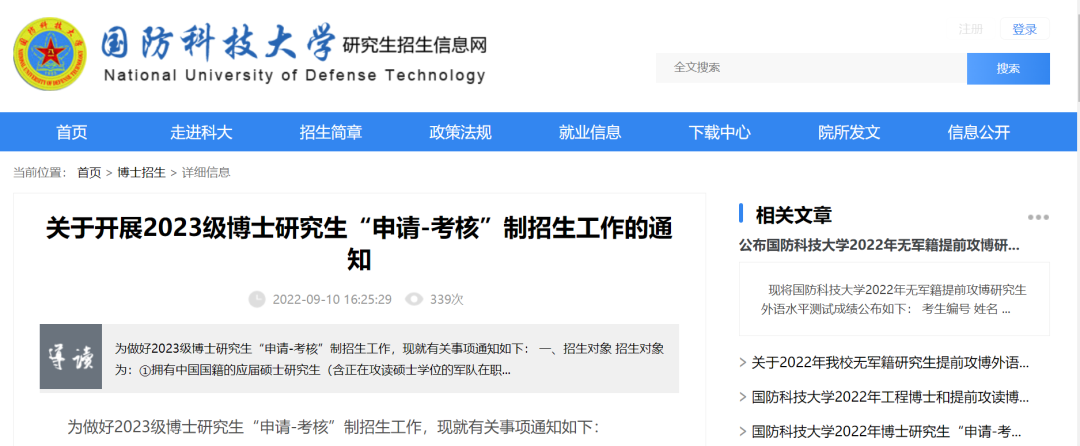Click the 首页 breadcrumb link
This screenshot has height=446, width=1080.
click(x=89, y=173)
